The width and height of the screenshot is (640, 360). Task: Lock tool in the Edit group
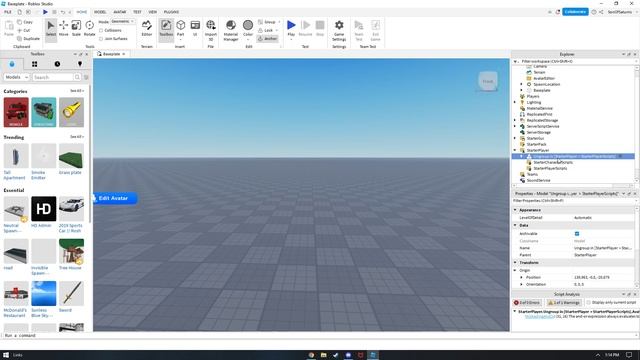tap(265, 30)
